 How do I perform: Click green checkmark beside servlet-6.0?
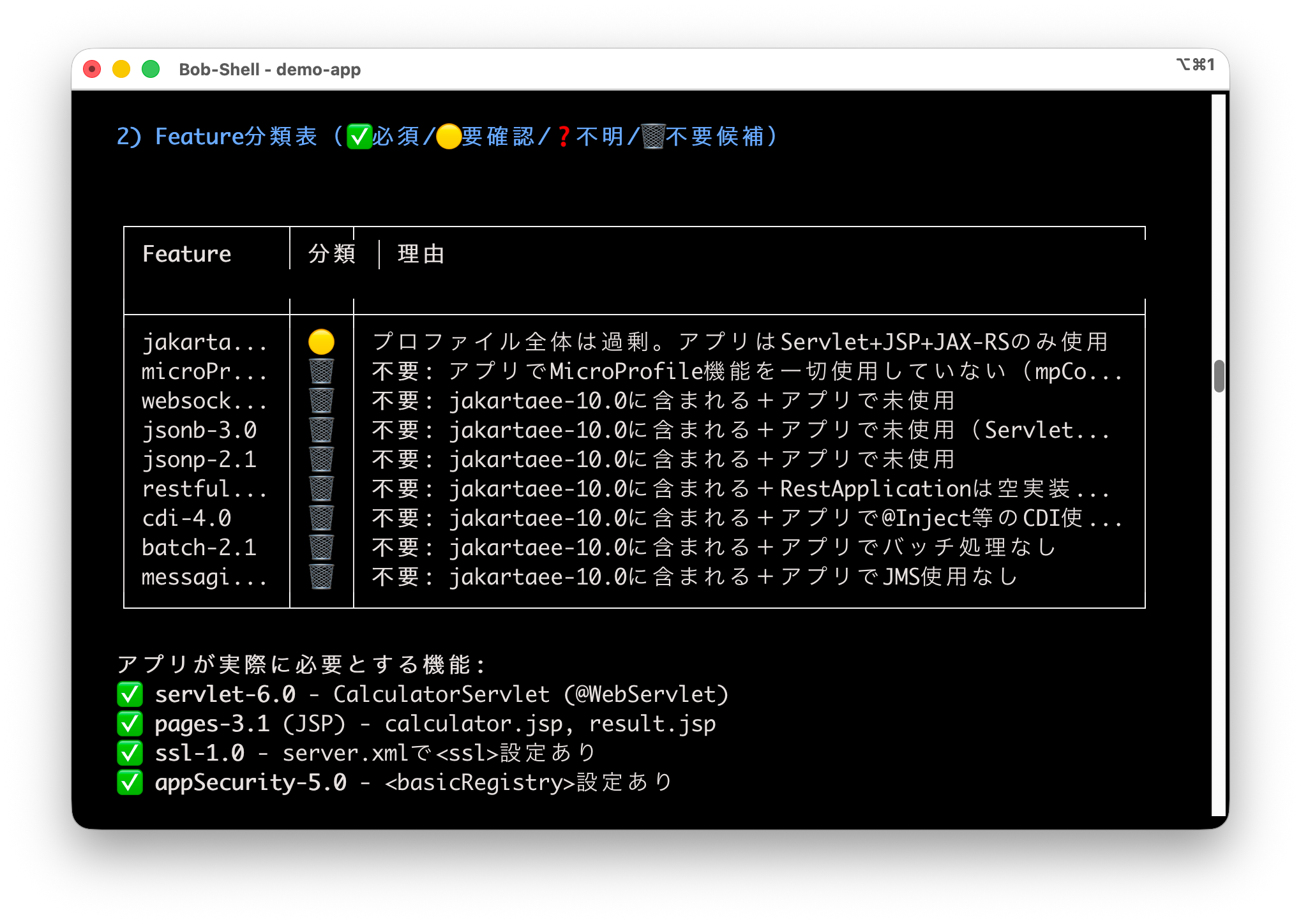(x=130, y=694)
